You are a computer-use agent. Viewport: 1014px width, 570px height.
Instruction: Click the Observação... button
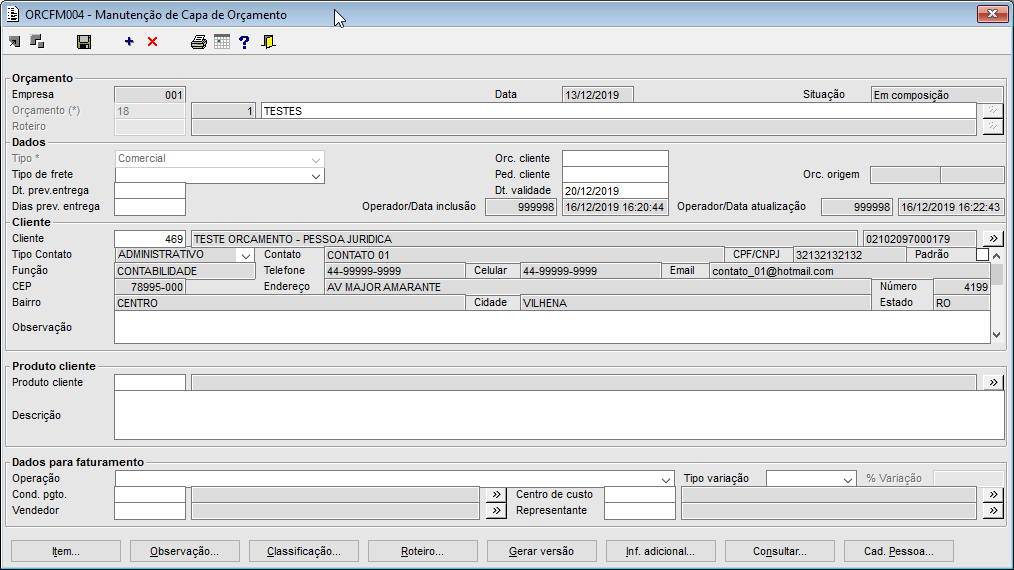(x=185, y=551)
